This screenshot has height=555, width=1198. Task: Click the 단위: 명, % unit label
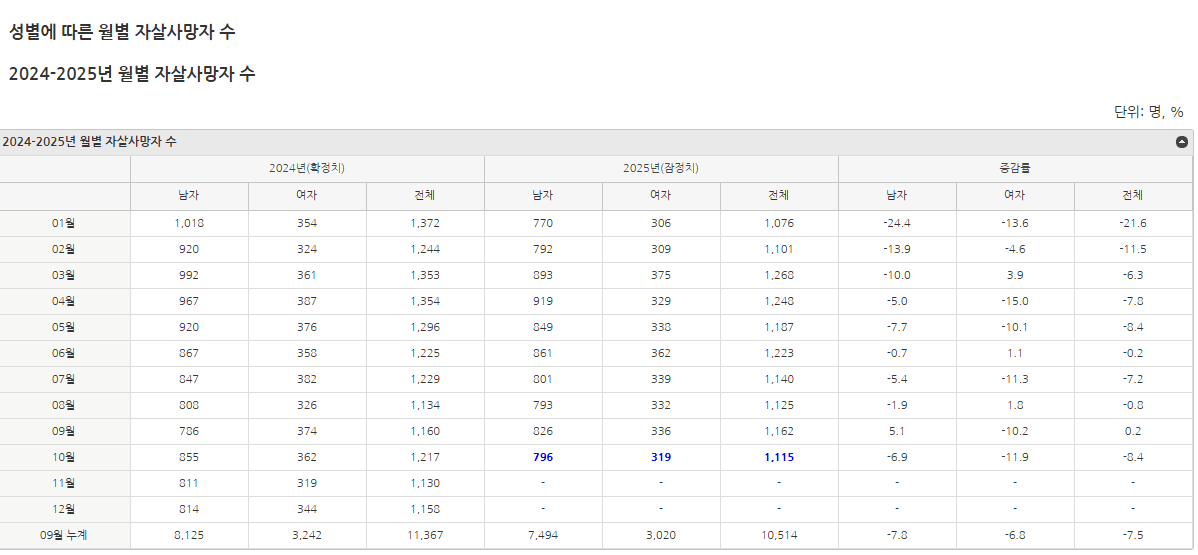[1148, 112]
